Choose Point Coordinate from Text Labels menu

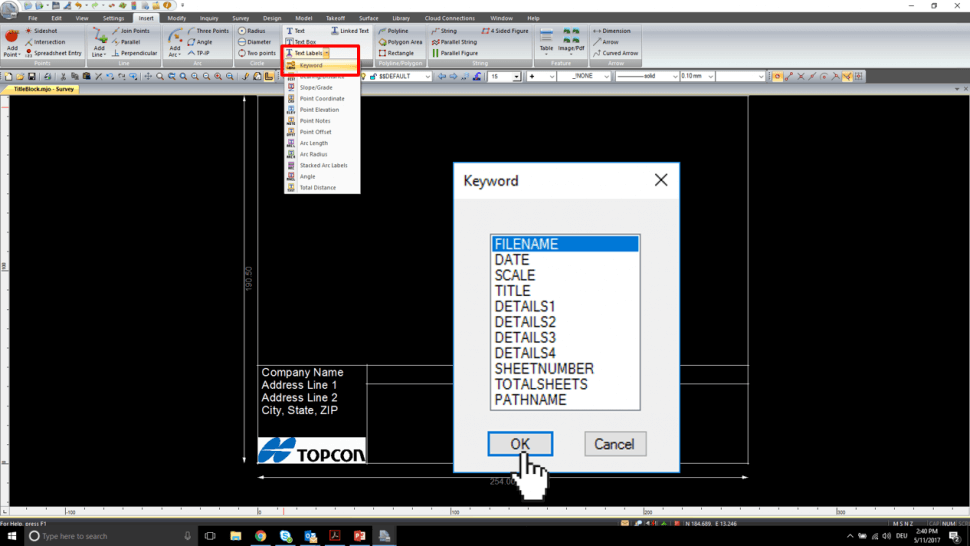[x=321, y=99]
